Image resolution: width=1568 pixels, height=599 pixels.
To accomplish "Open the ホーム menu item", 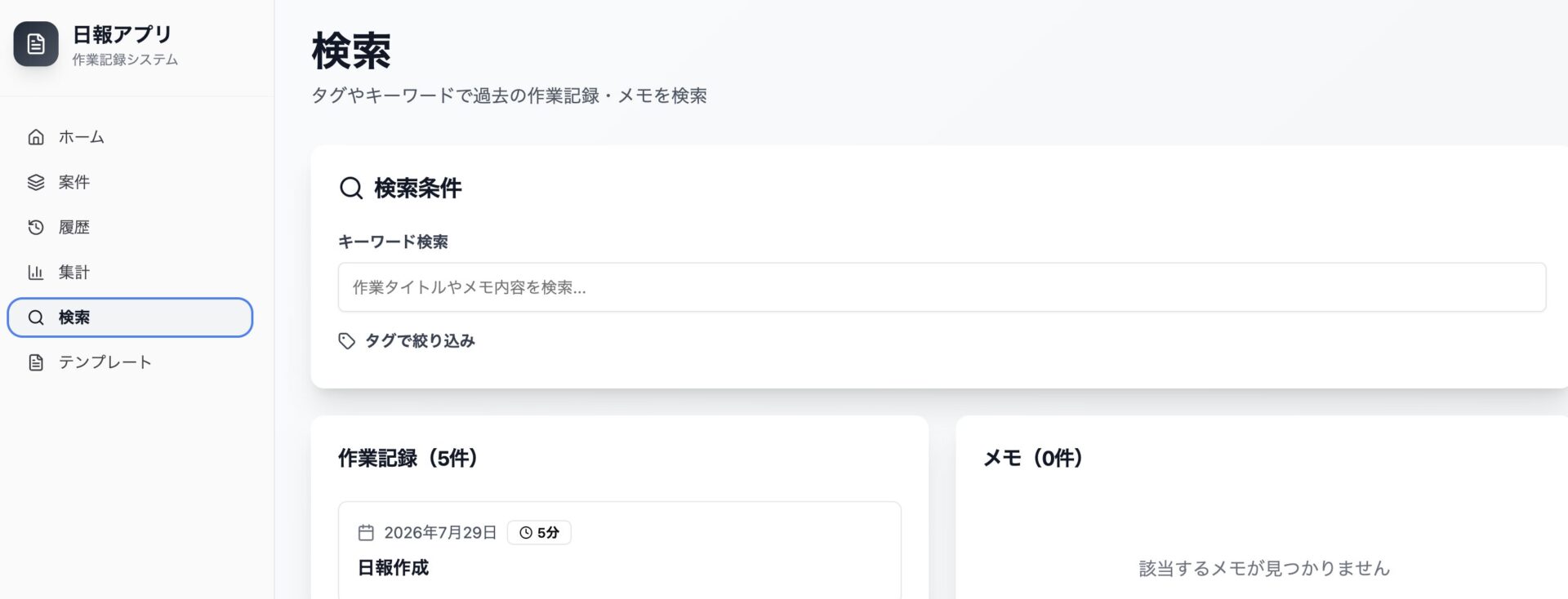I will [x=130, y=137].
